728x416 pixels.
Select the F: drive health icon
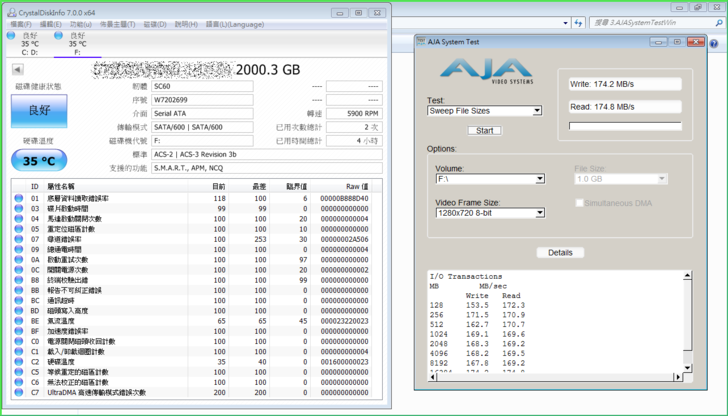point(59,35)
